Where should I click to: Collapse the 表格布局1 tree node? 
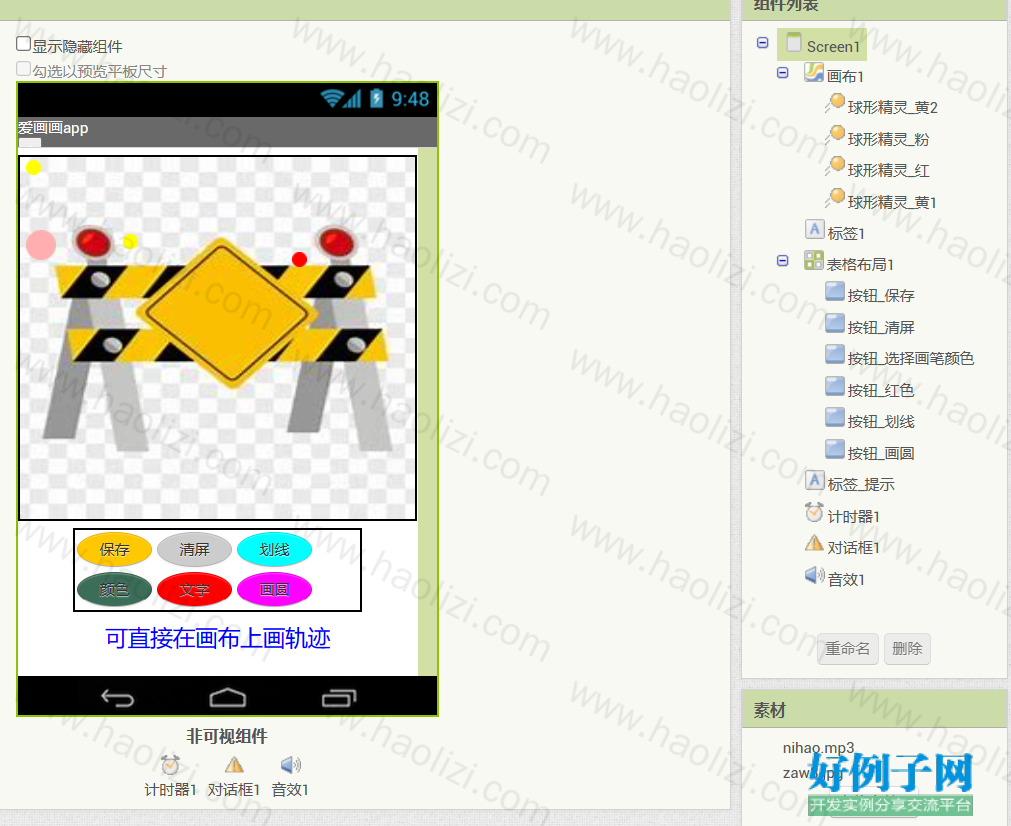(x=783, y=261)
